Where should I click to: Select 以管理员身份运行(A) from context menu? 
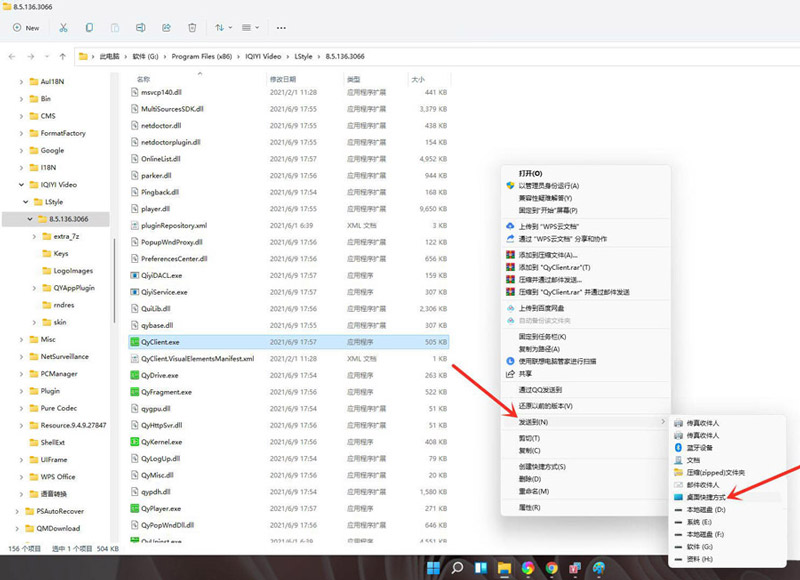(548, 185)
